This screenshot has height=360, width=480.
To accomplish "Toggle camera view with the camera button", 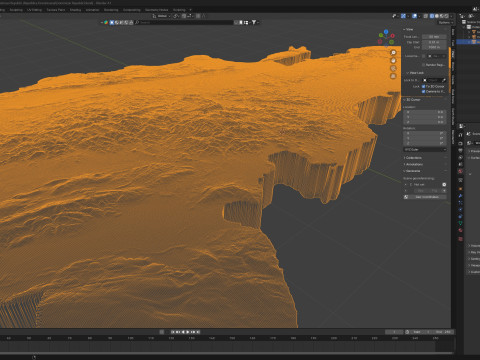I will click(x=393, y=68).
